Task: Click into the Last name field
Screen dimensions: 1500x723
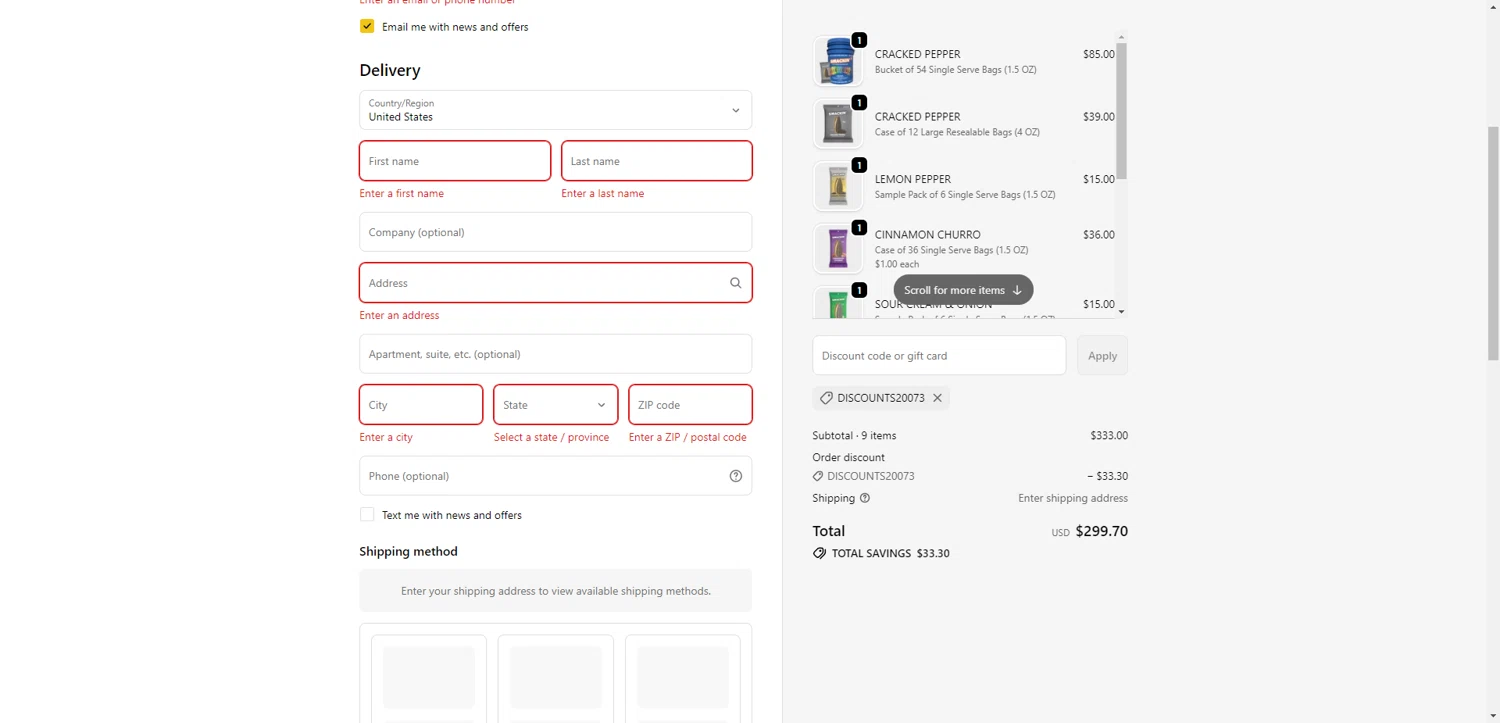Action: [656, 161]
